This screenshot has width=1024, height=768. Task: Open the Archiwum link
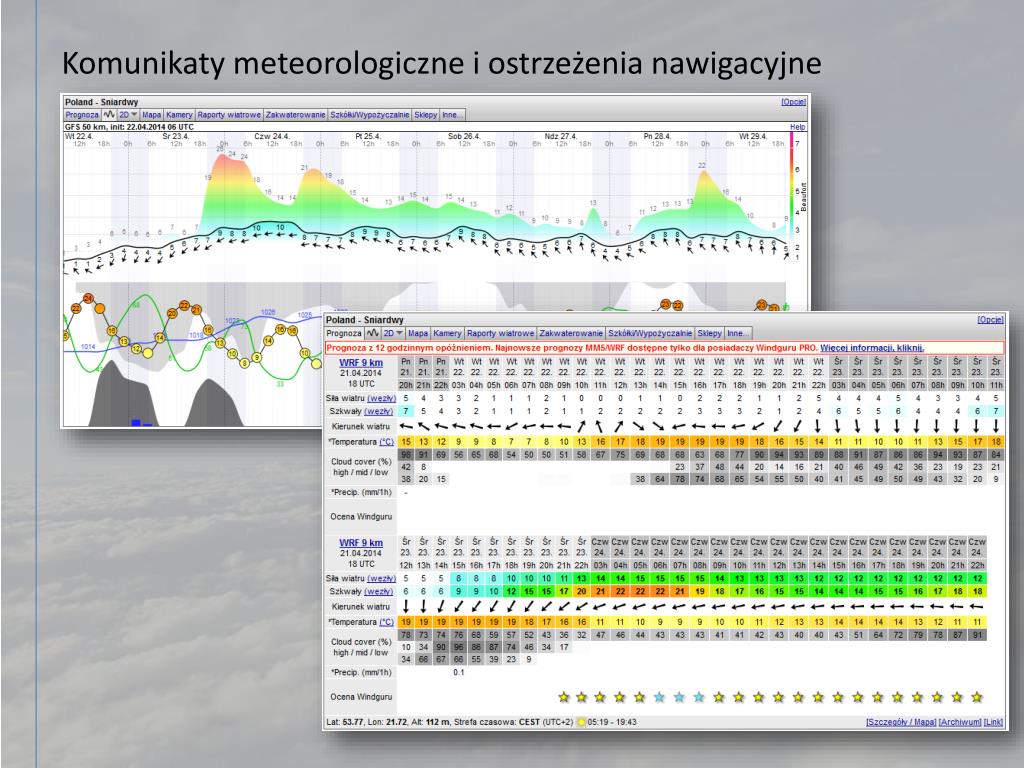959,722
